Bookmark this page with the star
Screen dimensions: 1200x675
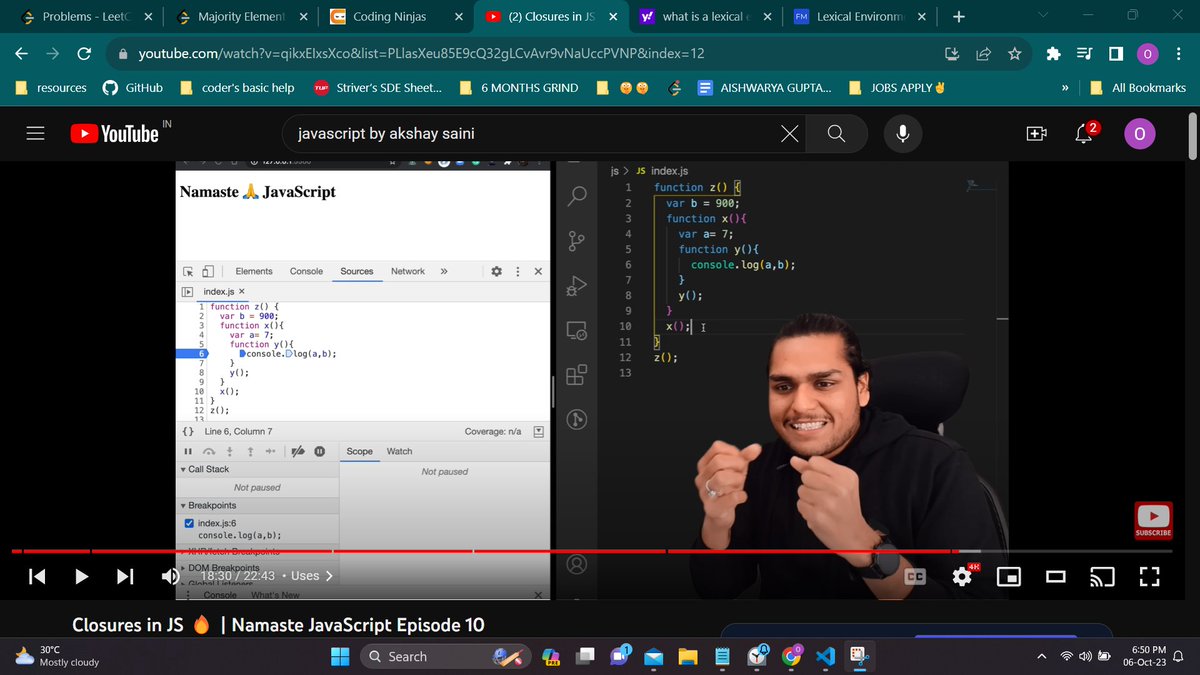[x=1014, y=53]
